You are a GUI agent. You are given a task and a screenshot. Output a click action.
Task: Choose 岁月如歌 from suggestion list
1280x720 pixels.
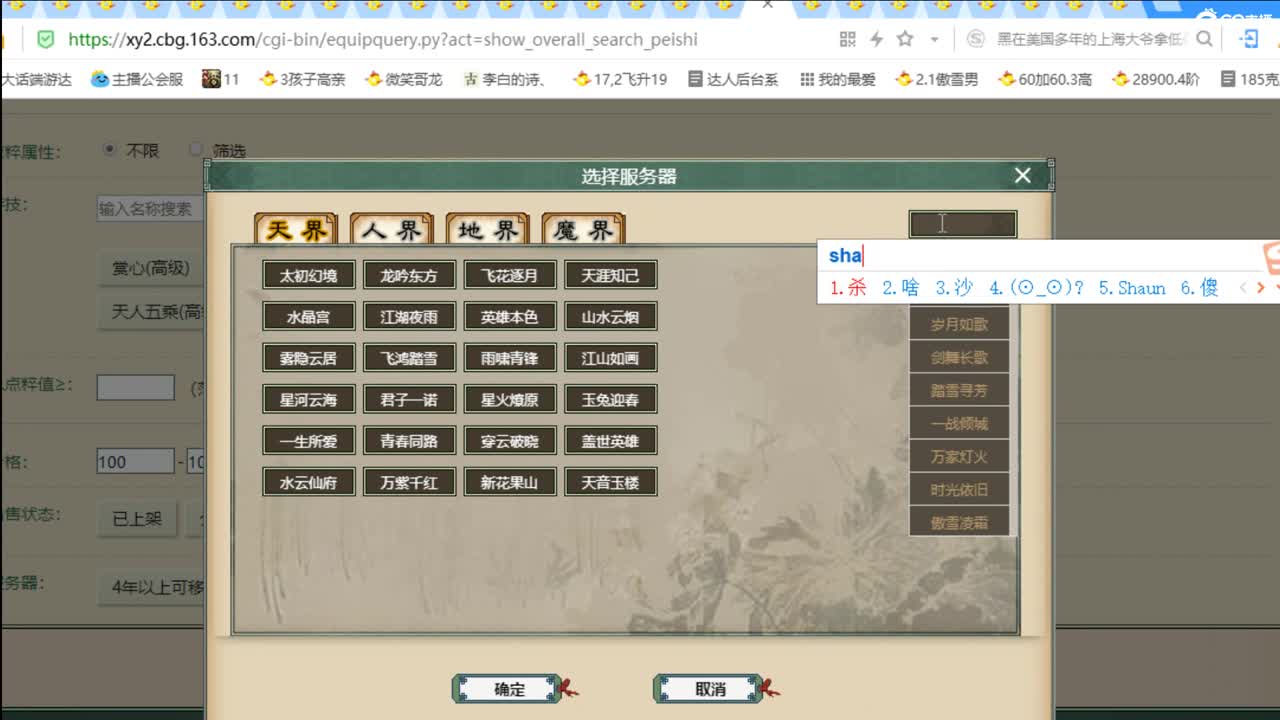[959, 324]
